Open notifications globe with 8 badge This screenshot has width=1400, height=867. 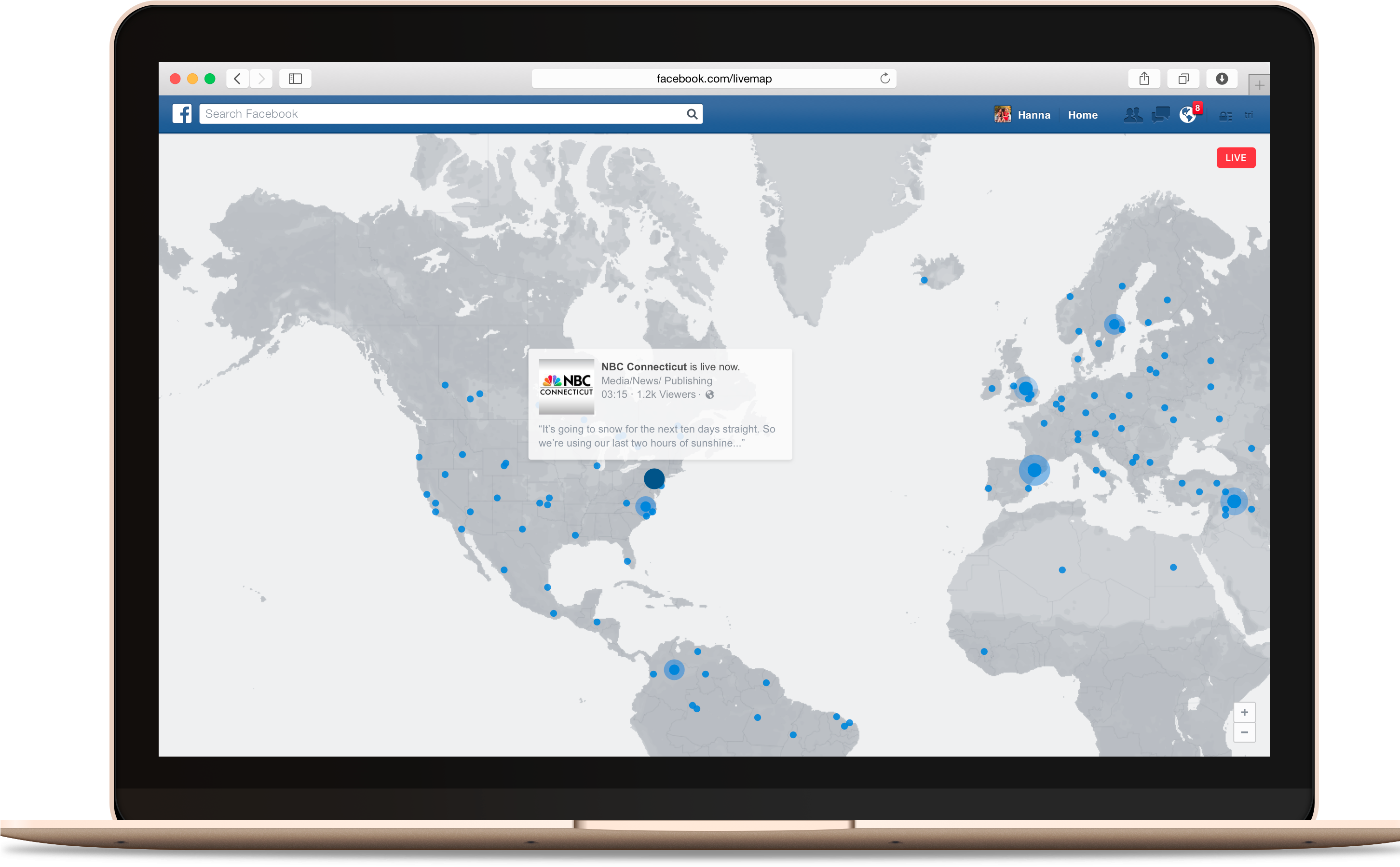click(x=1188, y=115)
